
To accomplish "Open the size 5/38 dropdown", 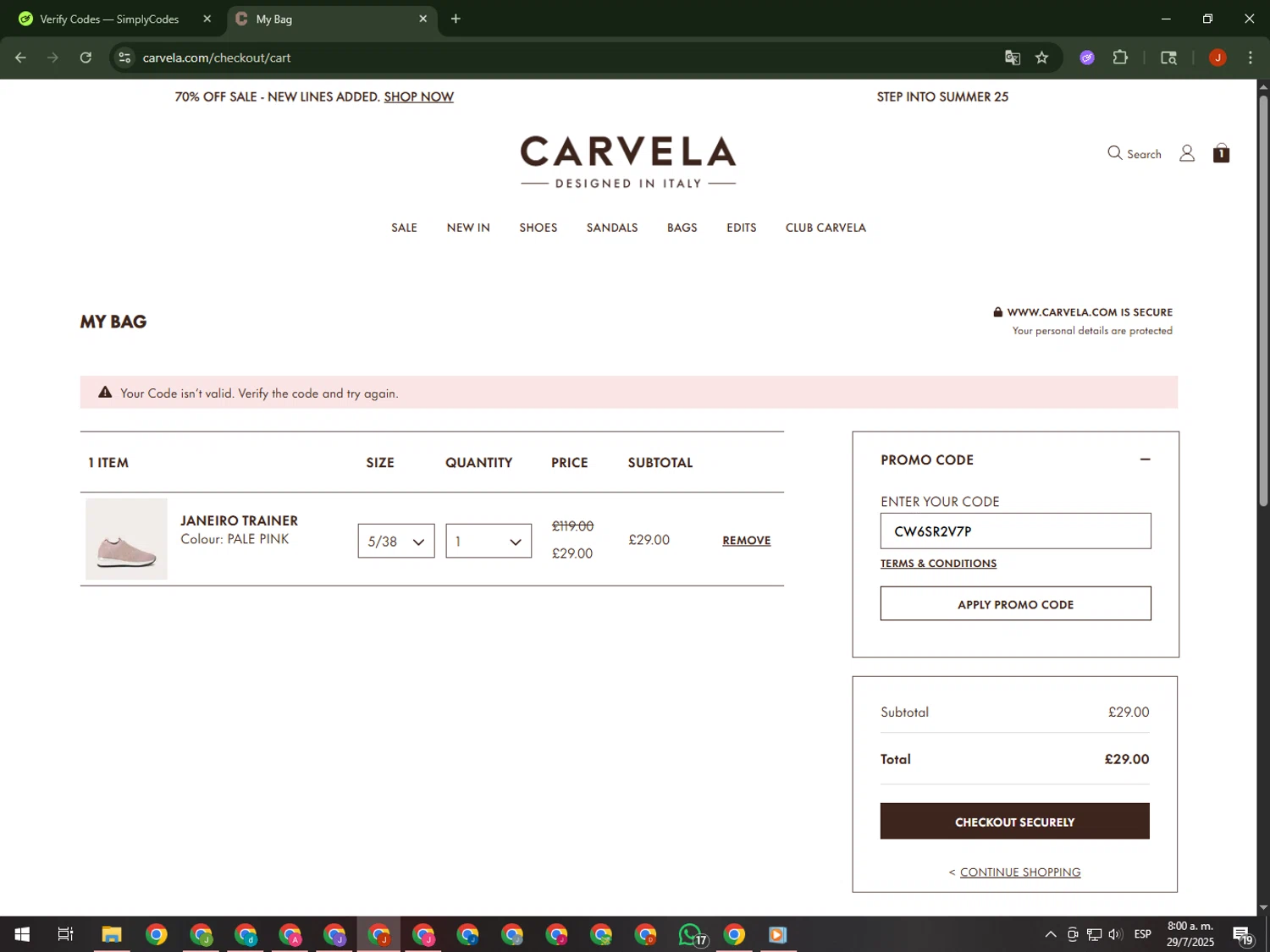I will pyautogui.click(x=396, y=542).
